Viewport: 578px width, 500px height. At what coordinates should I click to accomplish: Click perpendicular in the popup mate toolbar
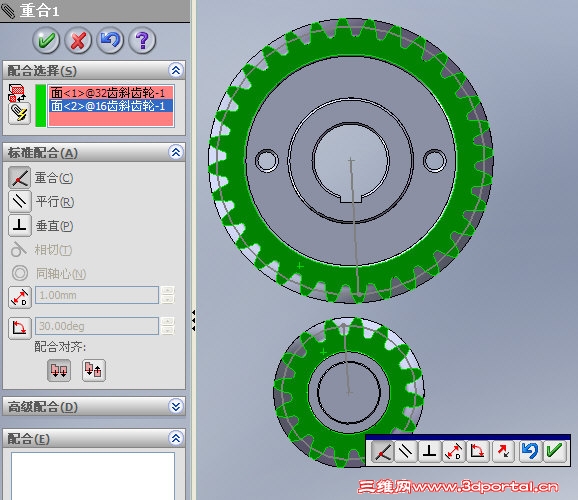(429, 451)
